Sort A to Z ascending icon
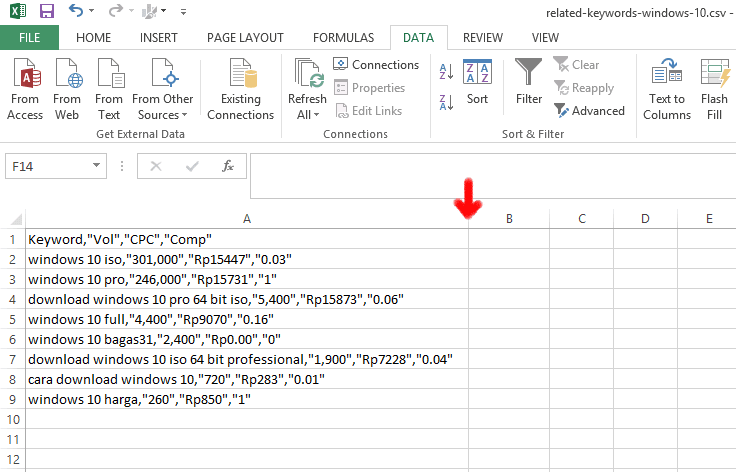The width and height of the screenshot is (736, 472). [x=446, y=72]
